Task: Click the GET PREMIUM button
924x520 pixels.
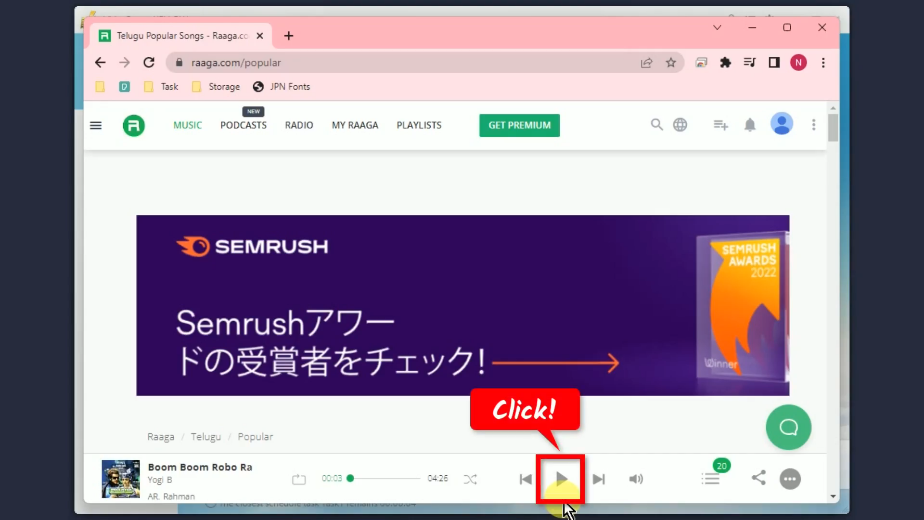Action: 519,125
